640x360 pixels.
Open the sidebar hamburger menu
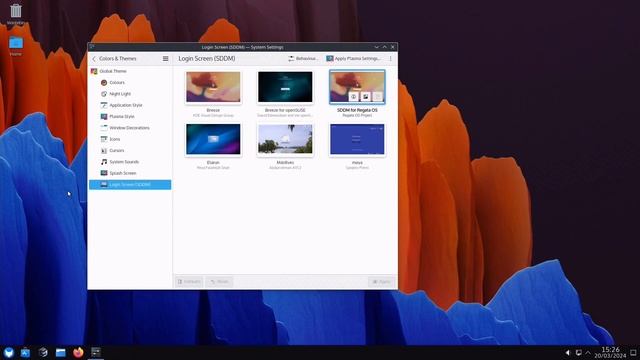click(x=165, y=59)
